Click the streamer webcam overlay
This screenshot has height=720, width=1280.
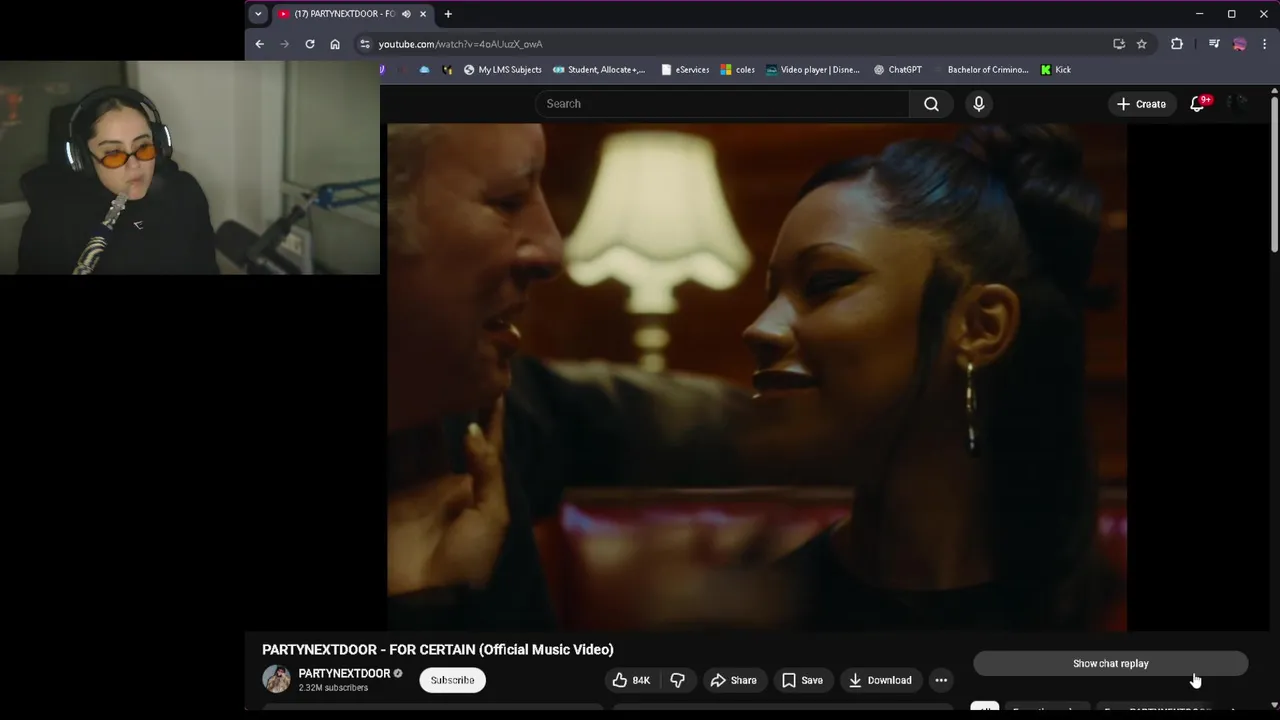click(190, 168)
